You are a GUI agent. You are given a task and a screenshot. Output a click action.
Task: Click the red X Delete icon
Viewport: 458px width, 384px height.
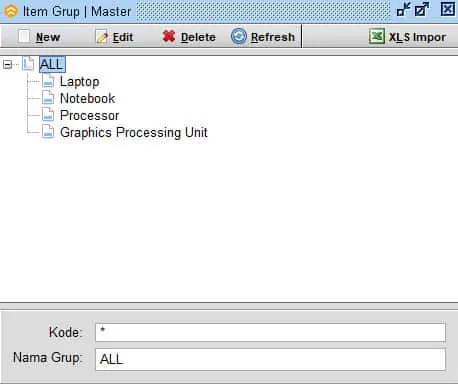[169, 36]
